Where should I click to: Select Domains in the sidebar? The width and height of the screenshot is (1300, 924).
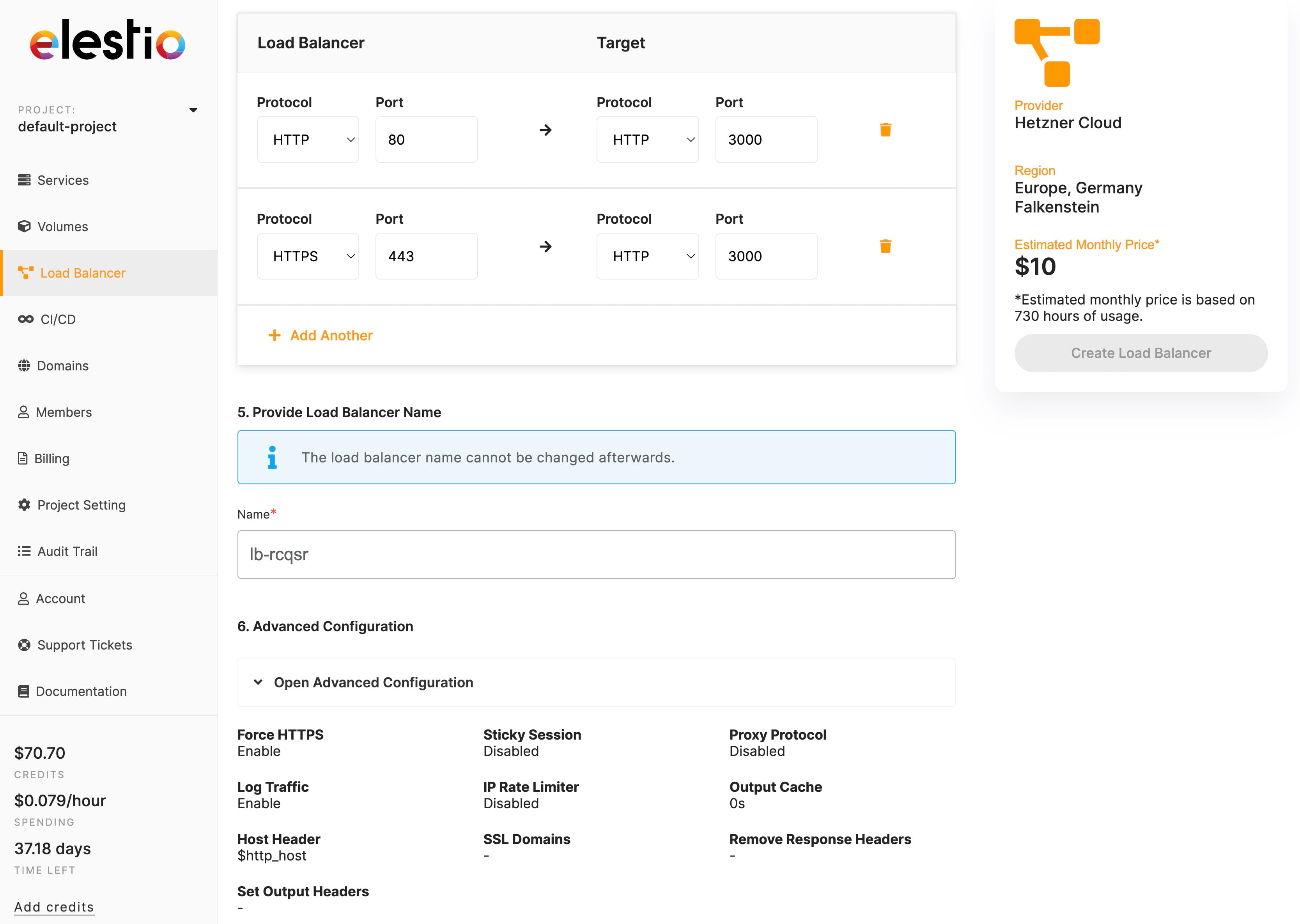pos(62,365)
